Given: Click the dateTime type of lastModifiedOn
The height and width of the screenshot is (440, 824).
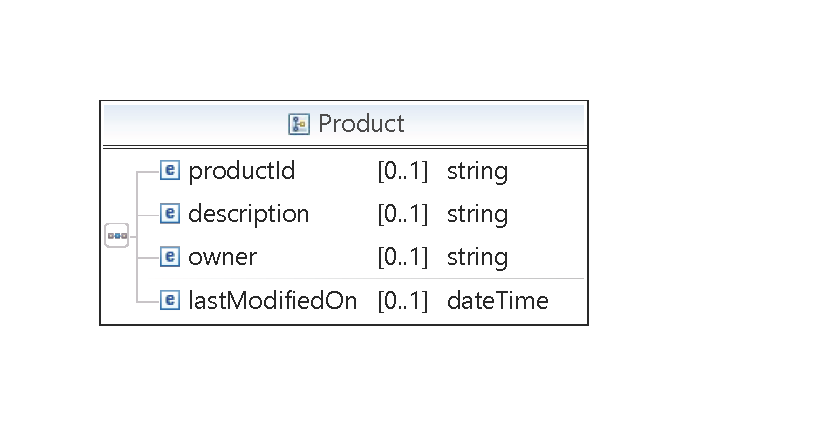Looking at the screenshot, I should [498, 301].
